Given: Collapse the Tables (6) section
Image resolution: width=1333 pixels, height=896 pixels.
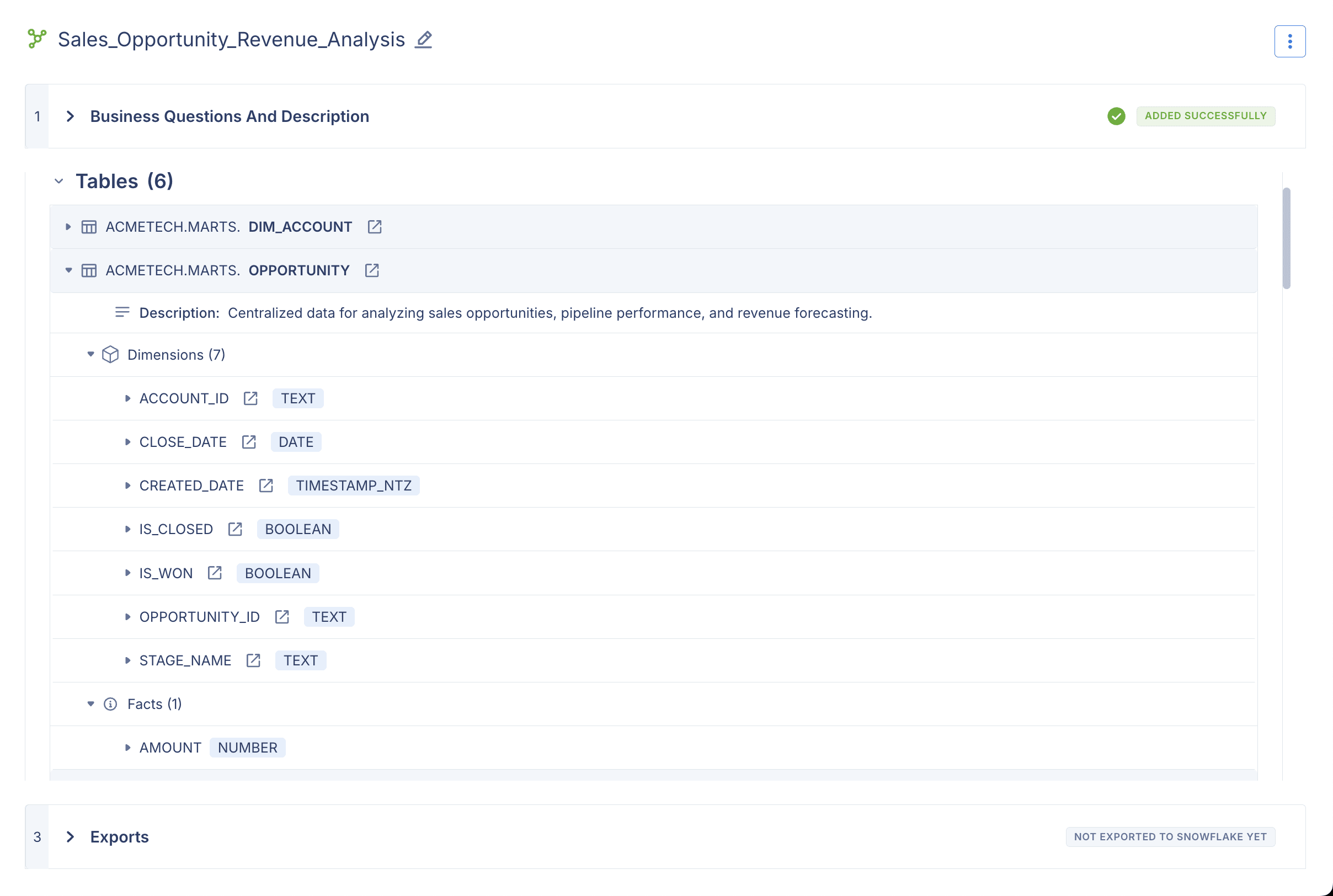Looking at the screenshot, I should (x=59, y=181).
